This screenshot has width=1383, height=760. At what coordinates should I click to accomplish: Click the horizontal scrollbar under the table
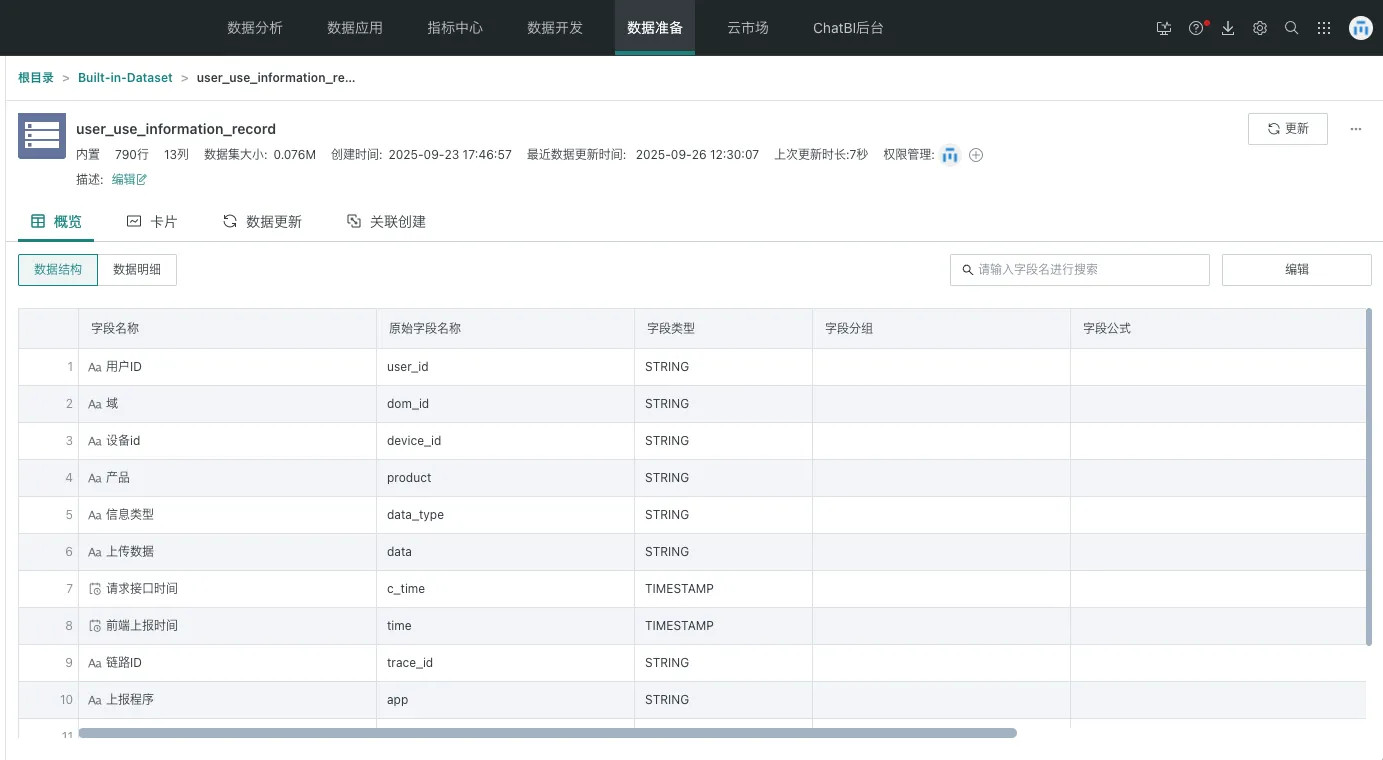[547, 733]
